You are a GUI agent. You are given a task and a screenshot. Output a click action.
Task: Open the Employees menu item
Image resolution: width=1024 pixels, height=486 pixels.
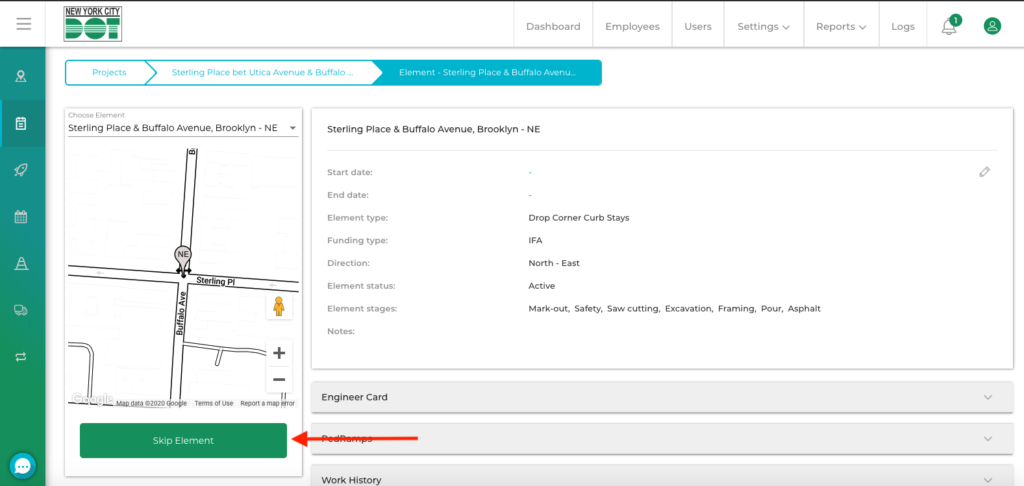pos(632,27)
